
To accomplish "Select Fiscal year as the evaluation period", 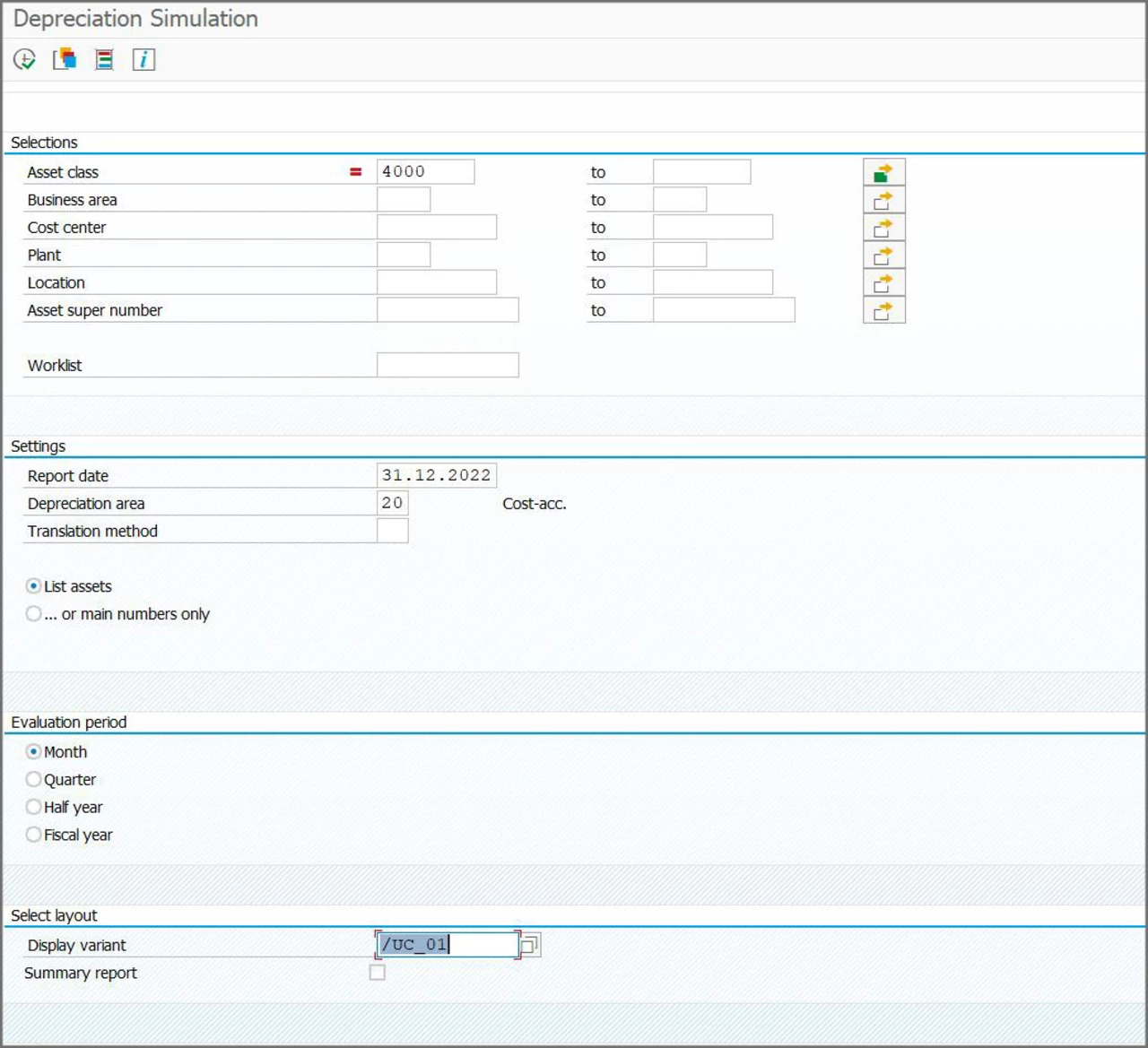I will [x=33, y=835].
